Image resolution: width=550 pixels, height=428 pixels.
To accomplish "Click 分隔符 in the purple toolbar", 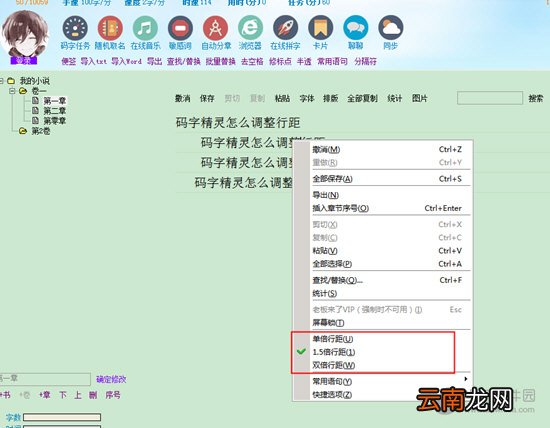I will tap(365, 61).
